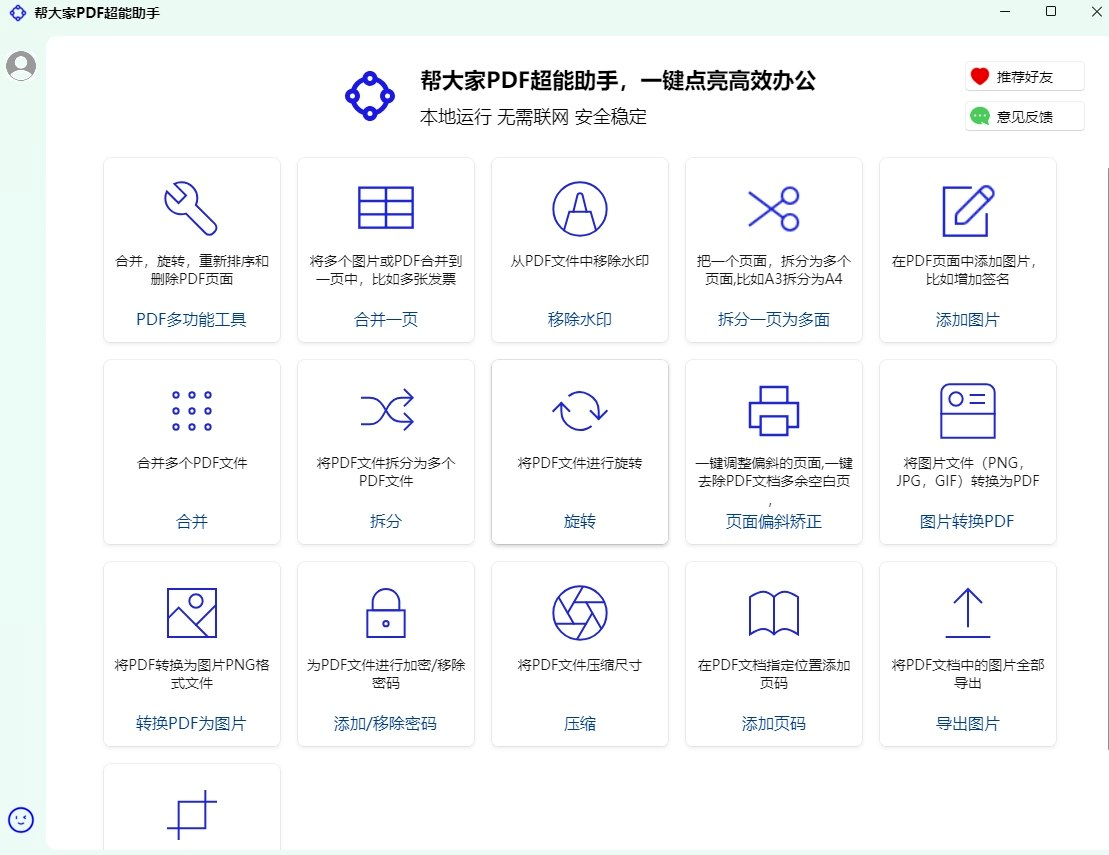Click the 旋转 link label
The height and width of the screenshot is (855, 1109).
579,522
